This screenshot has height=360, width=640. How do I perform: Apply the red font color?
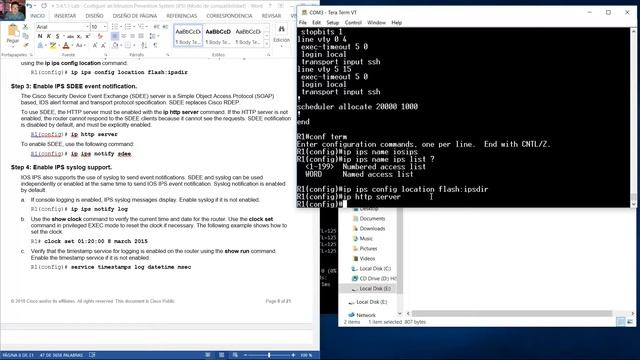(66, 45)
